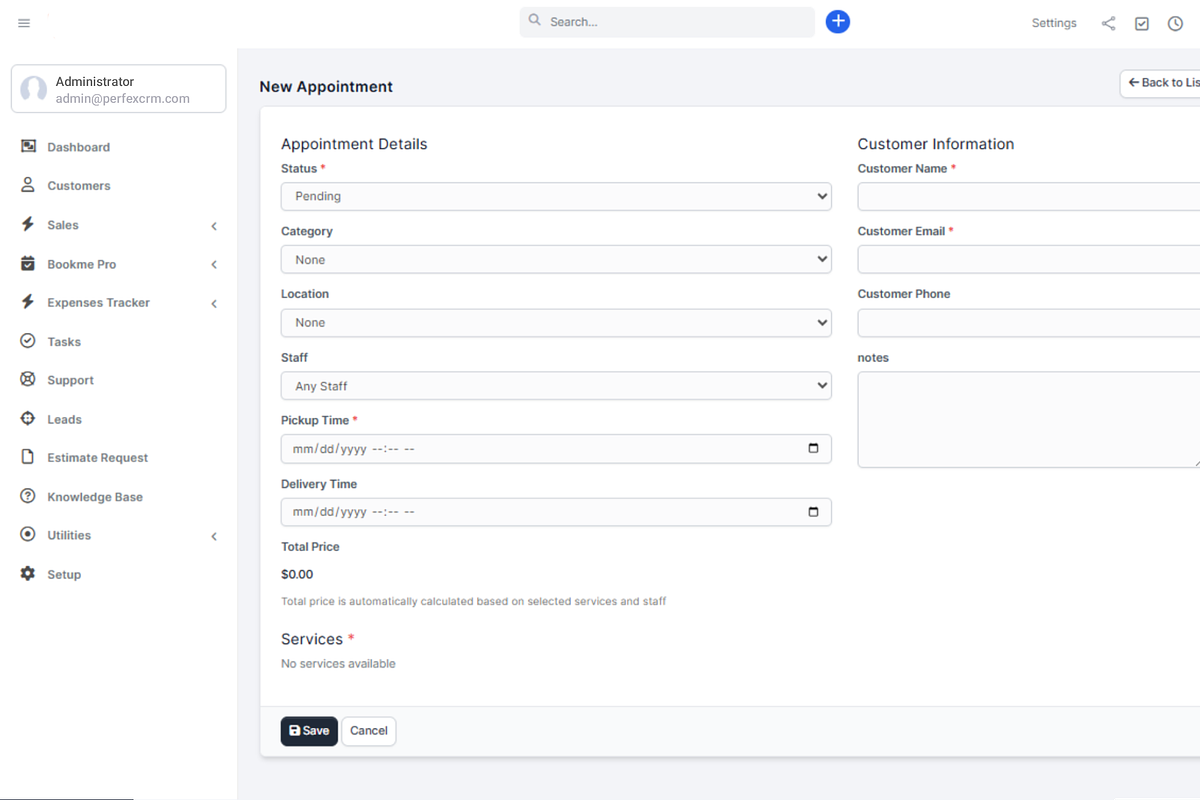Click the Utilities circle icon
The width and height of the screenshot is (1200, 800).
pyautogui.click(x=28, y=535)
